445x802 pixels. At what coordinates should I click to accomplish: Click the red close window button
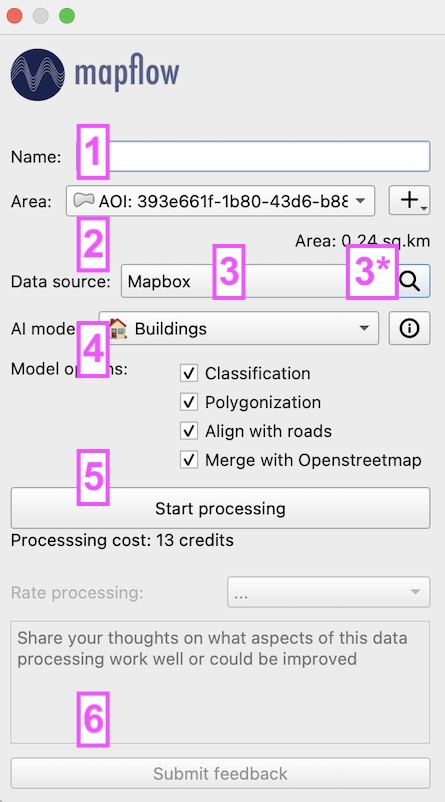(14, 16)
